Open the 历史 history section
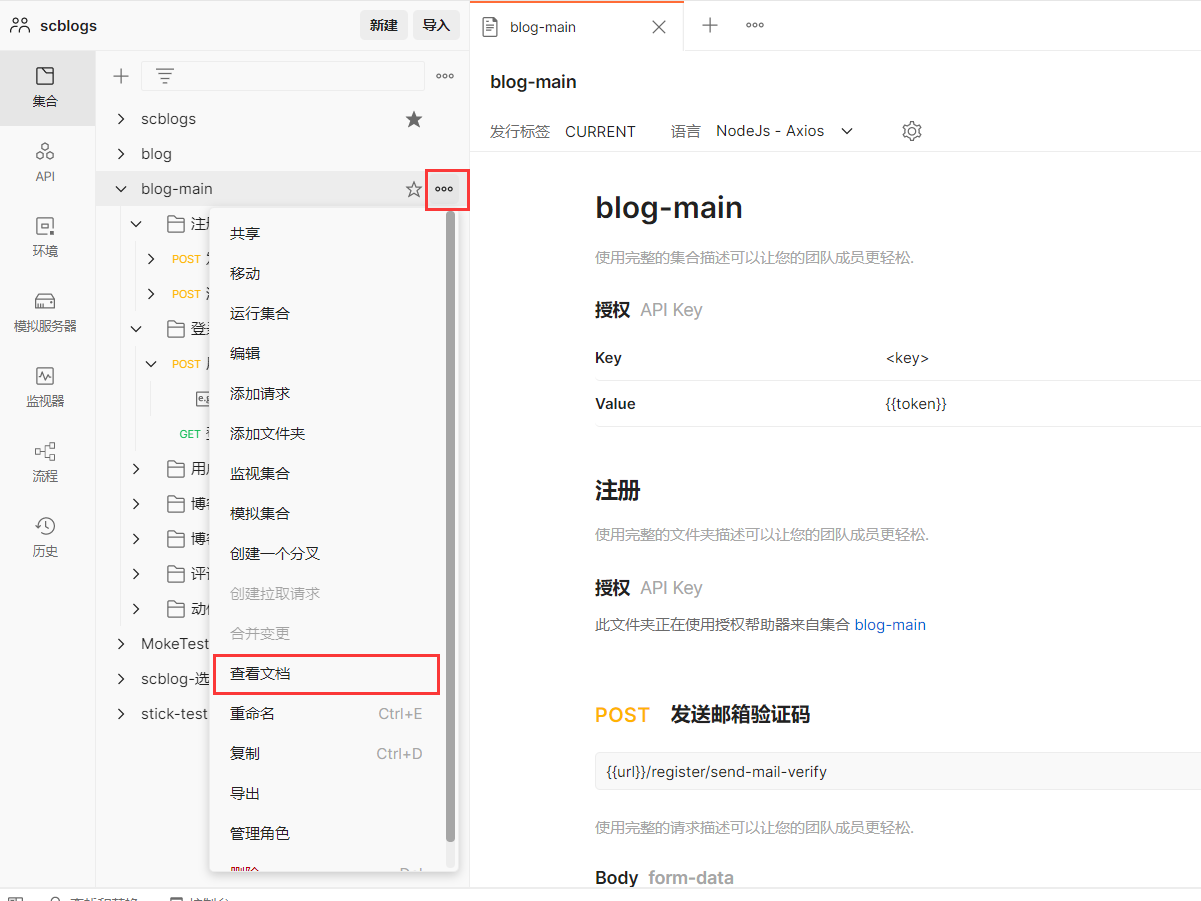 [x=45, y=538]
